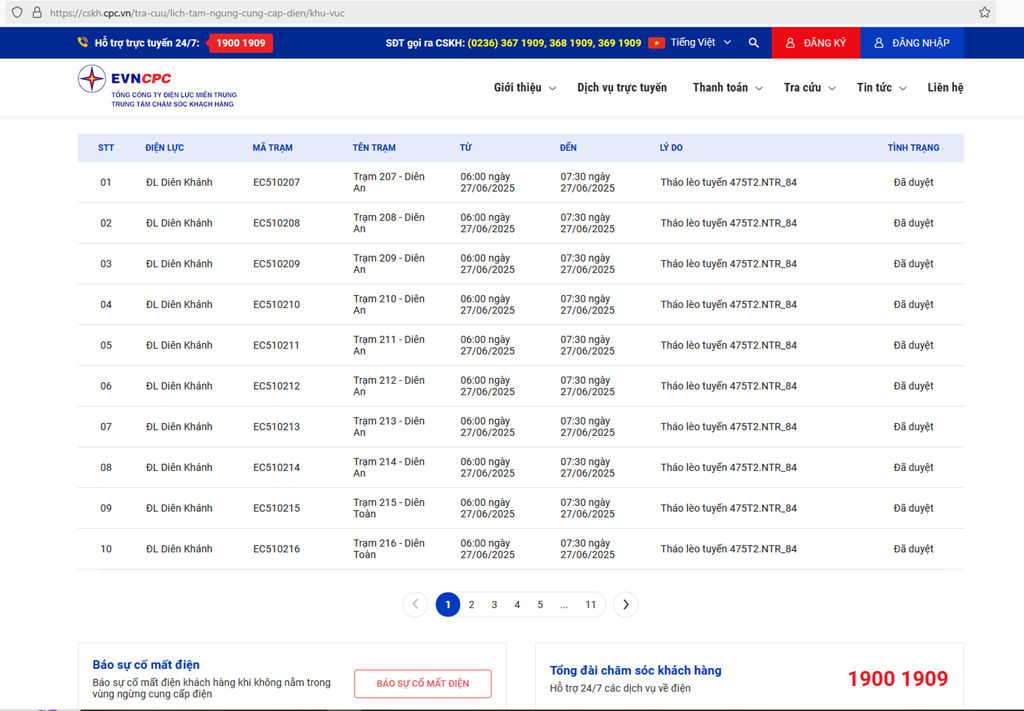Select page 1 in pagination

click(448, 605)
